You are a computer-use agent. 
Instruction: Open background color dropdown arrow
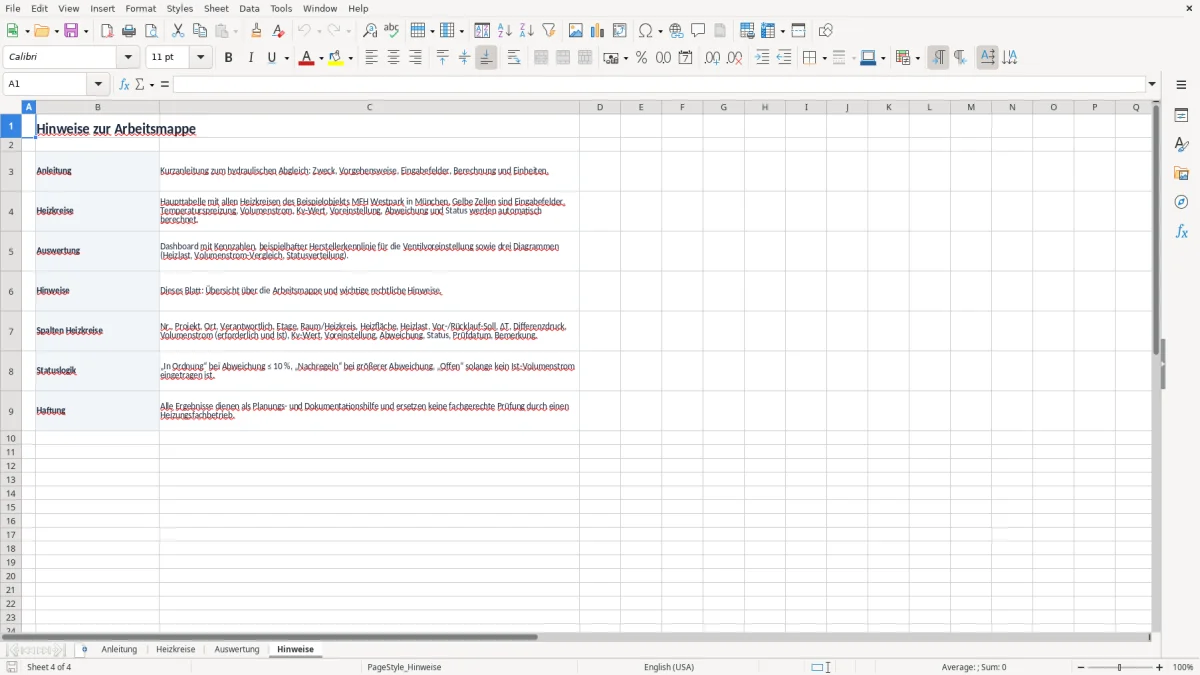tap(351, 58)
